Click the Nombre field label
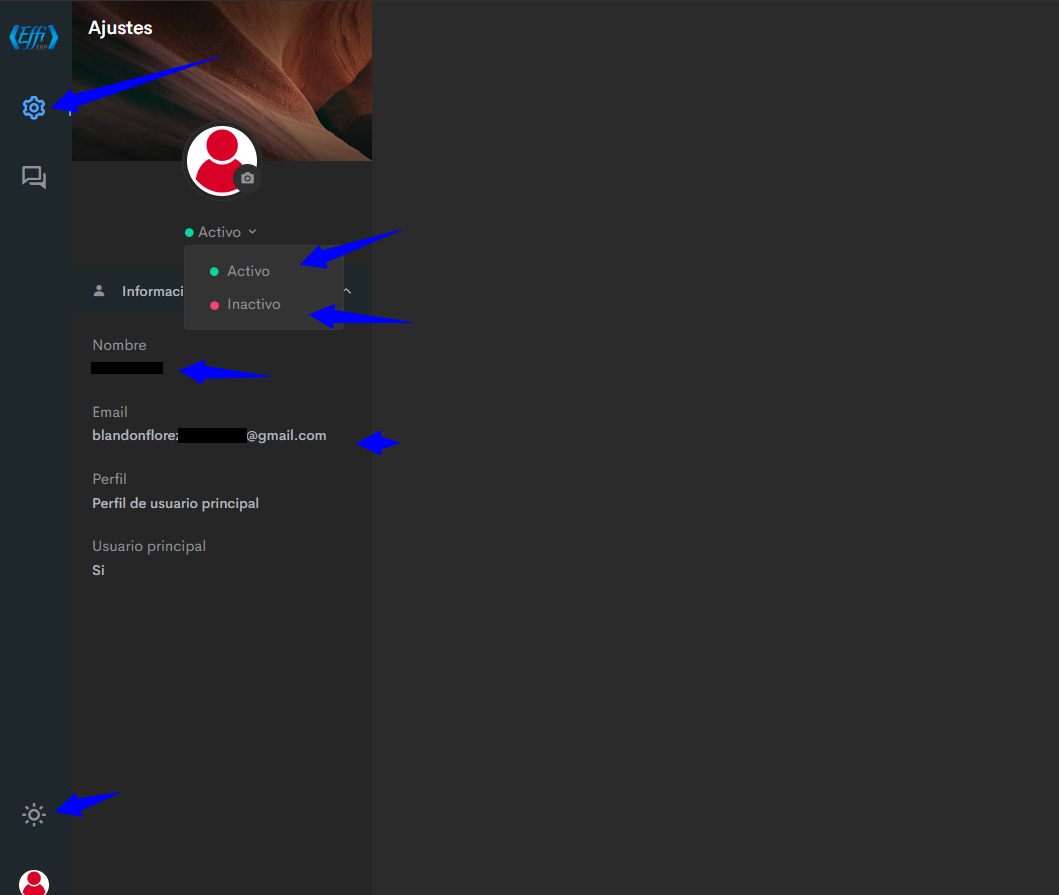This screenshot has height=895, width=1059. pyautogui.click(x=120, y=345)
